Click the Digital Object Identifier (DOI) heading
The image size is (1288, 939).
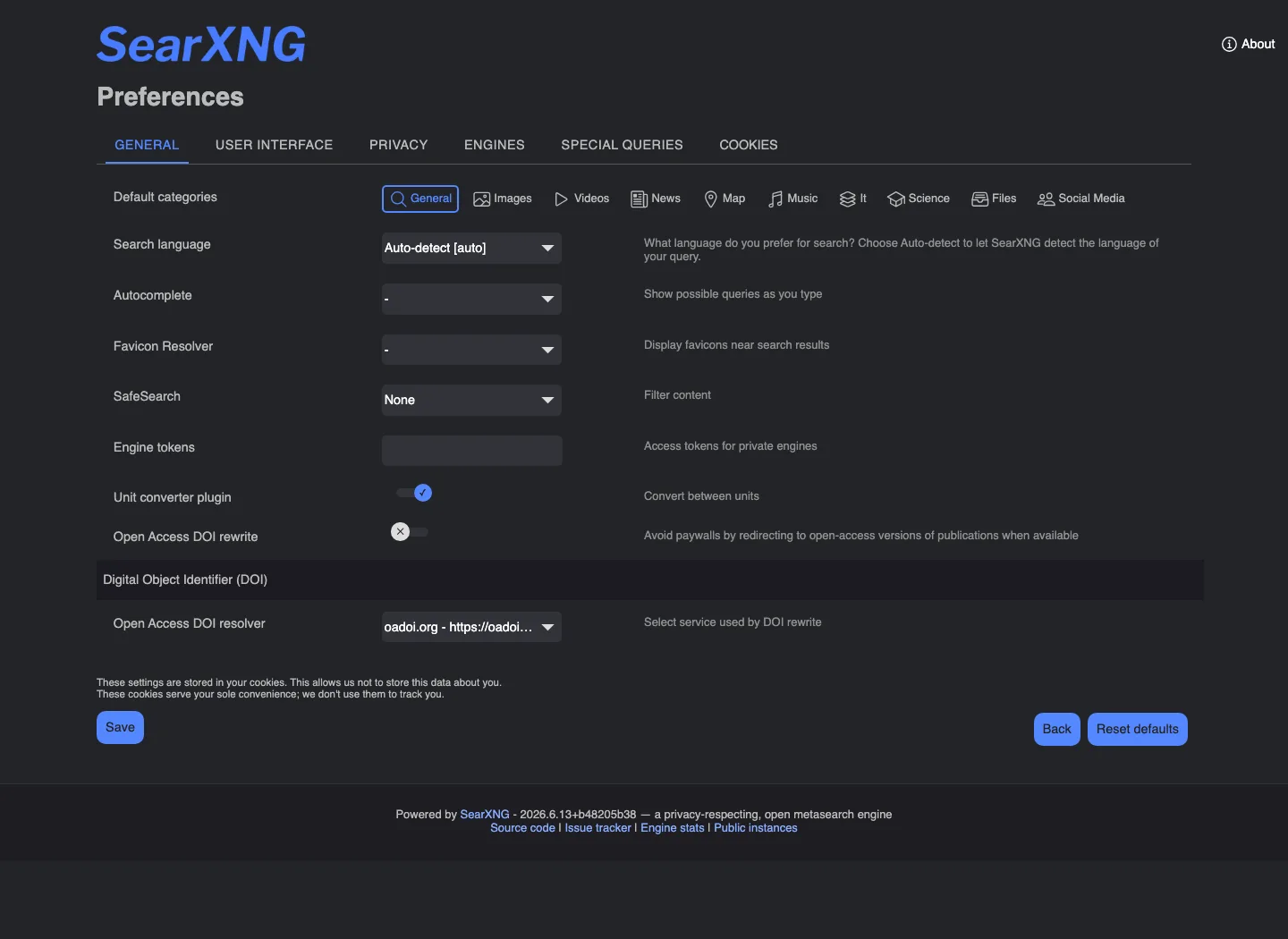[x=185, y=579]
